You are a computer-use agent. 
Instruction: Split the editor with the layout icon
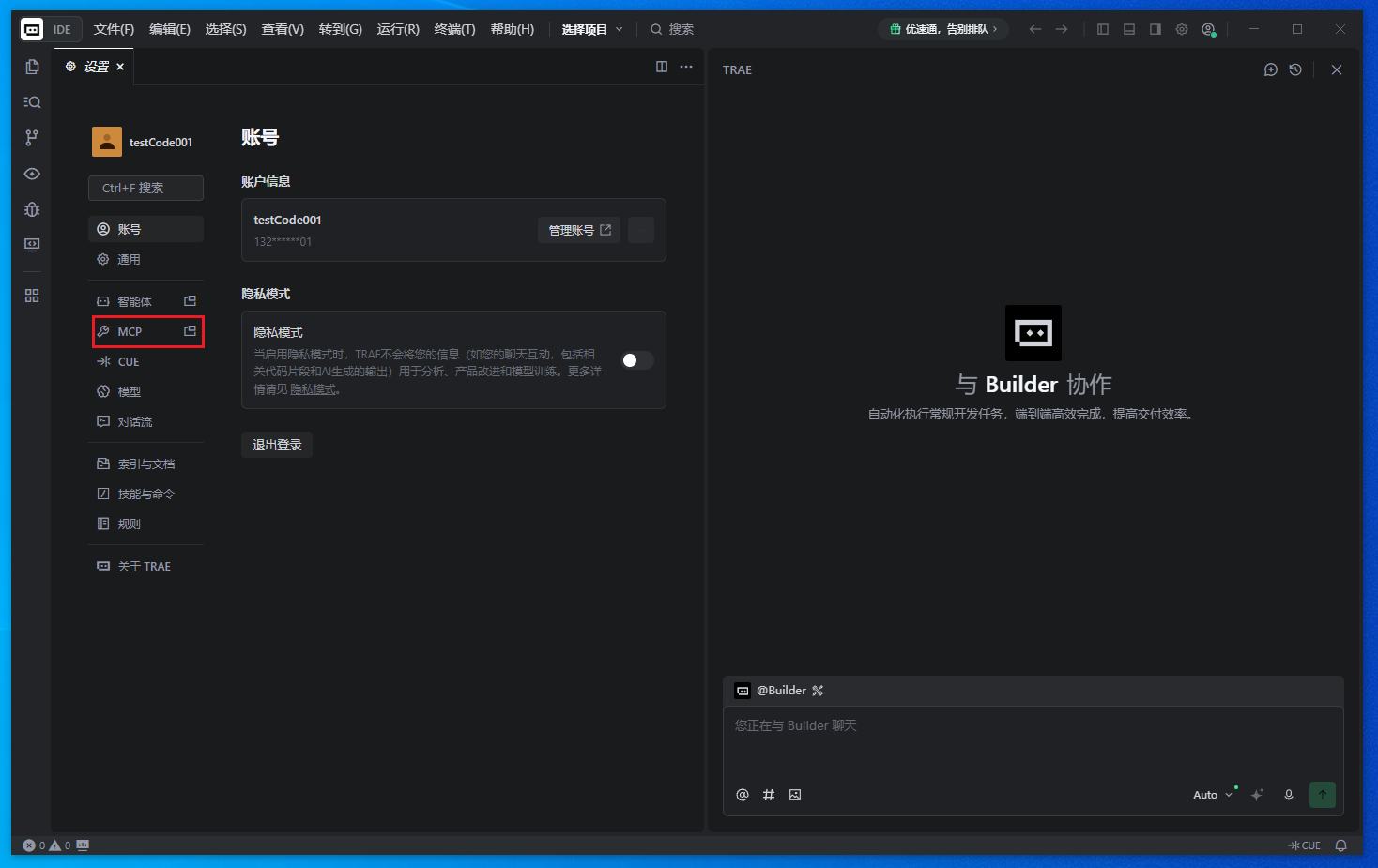click(662, 67)
